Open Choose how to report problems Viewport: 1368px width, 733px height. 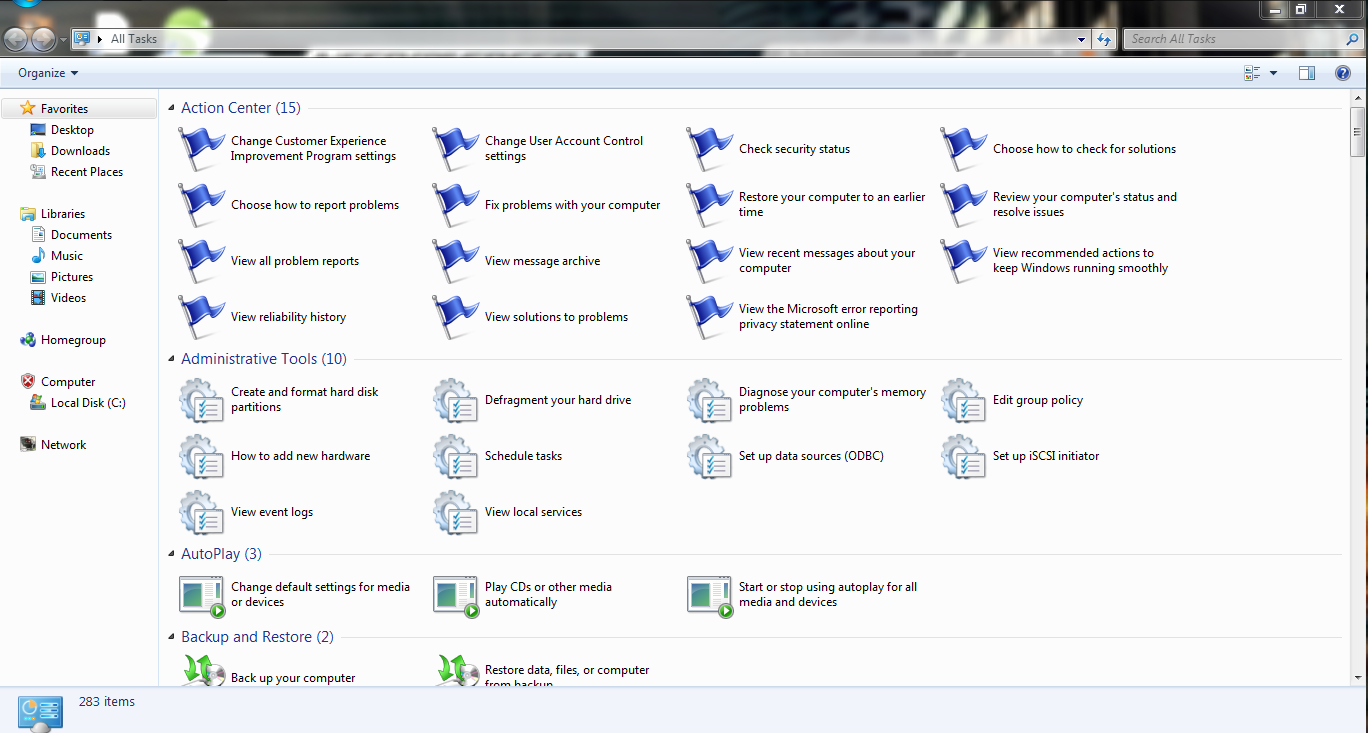(x=315, y=205)
